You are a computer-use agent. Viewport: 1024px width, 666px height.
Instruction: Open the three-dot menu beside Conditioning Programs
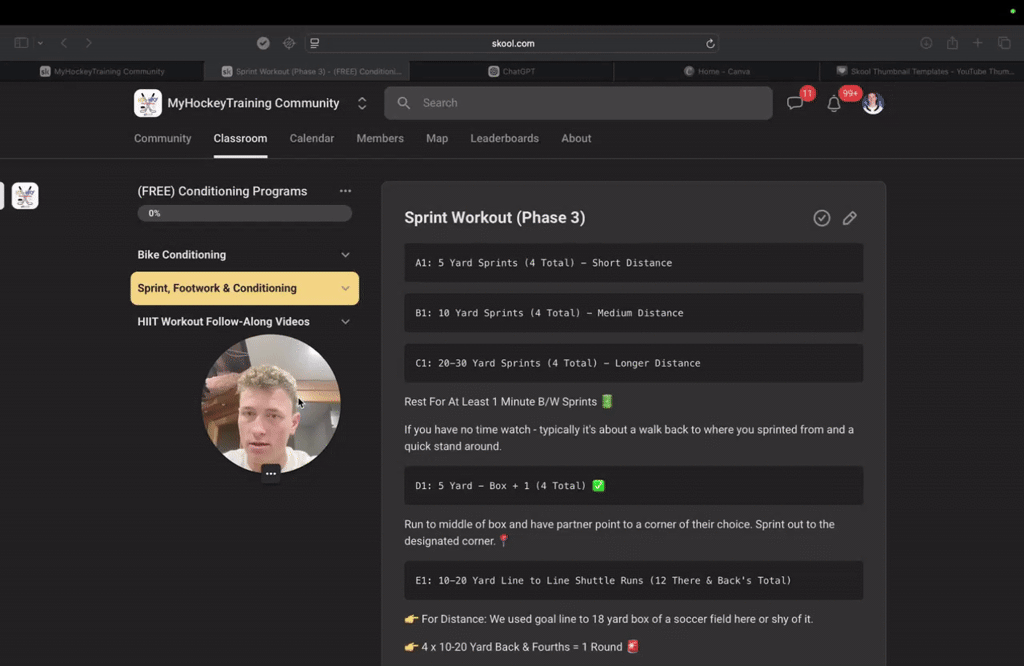click(345, 191)
